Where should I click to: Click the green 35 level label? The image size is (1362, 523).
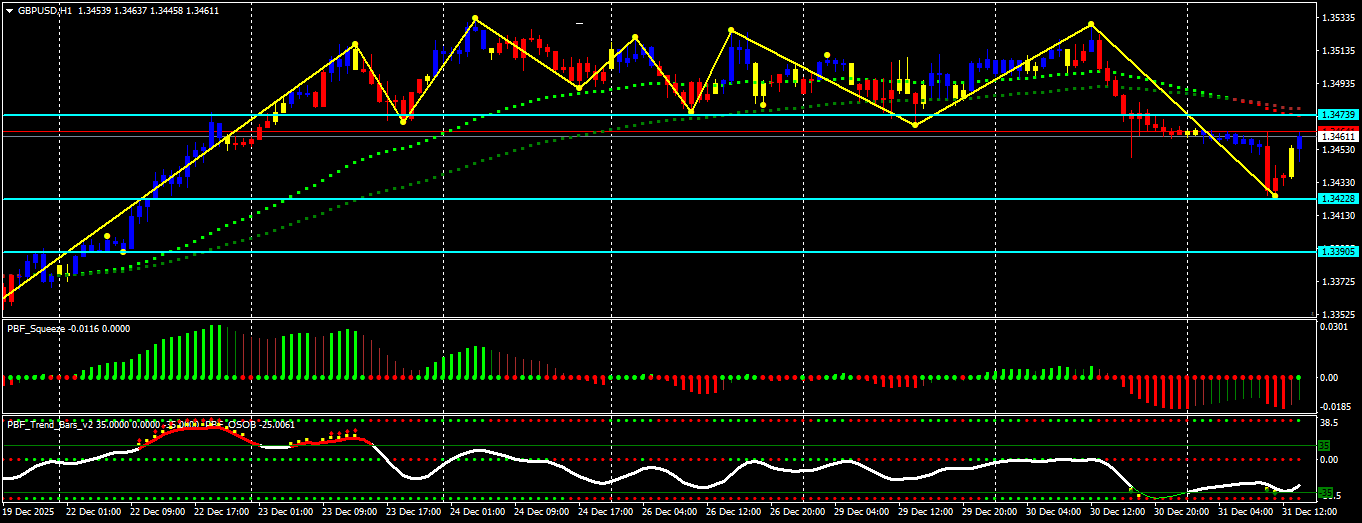[1324, 445]
